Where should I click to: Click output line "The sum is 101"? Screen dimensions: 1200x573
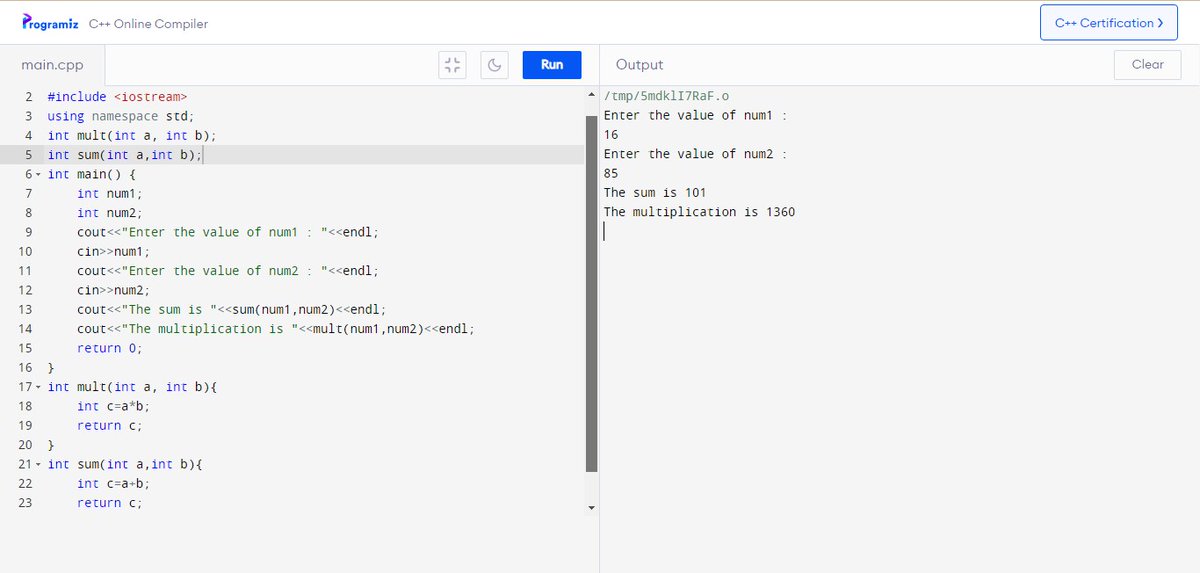(x=656, y=192)
